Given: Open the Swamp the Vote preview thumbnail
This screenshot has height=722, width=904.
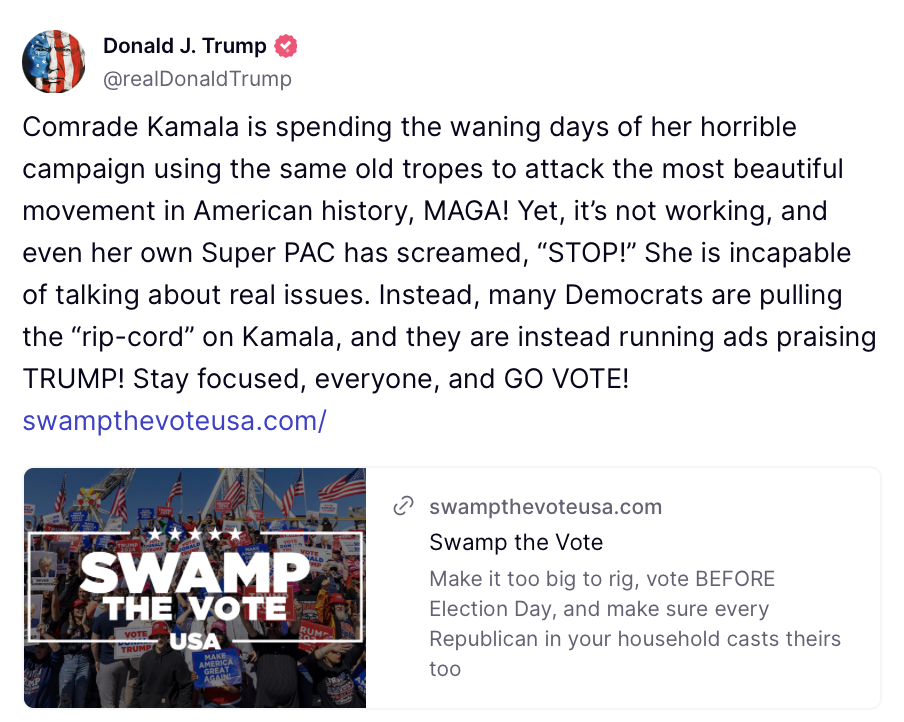Looking at the screenshot, I should (x=195, y=588).
